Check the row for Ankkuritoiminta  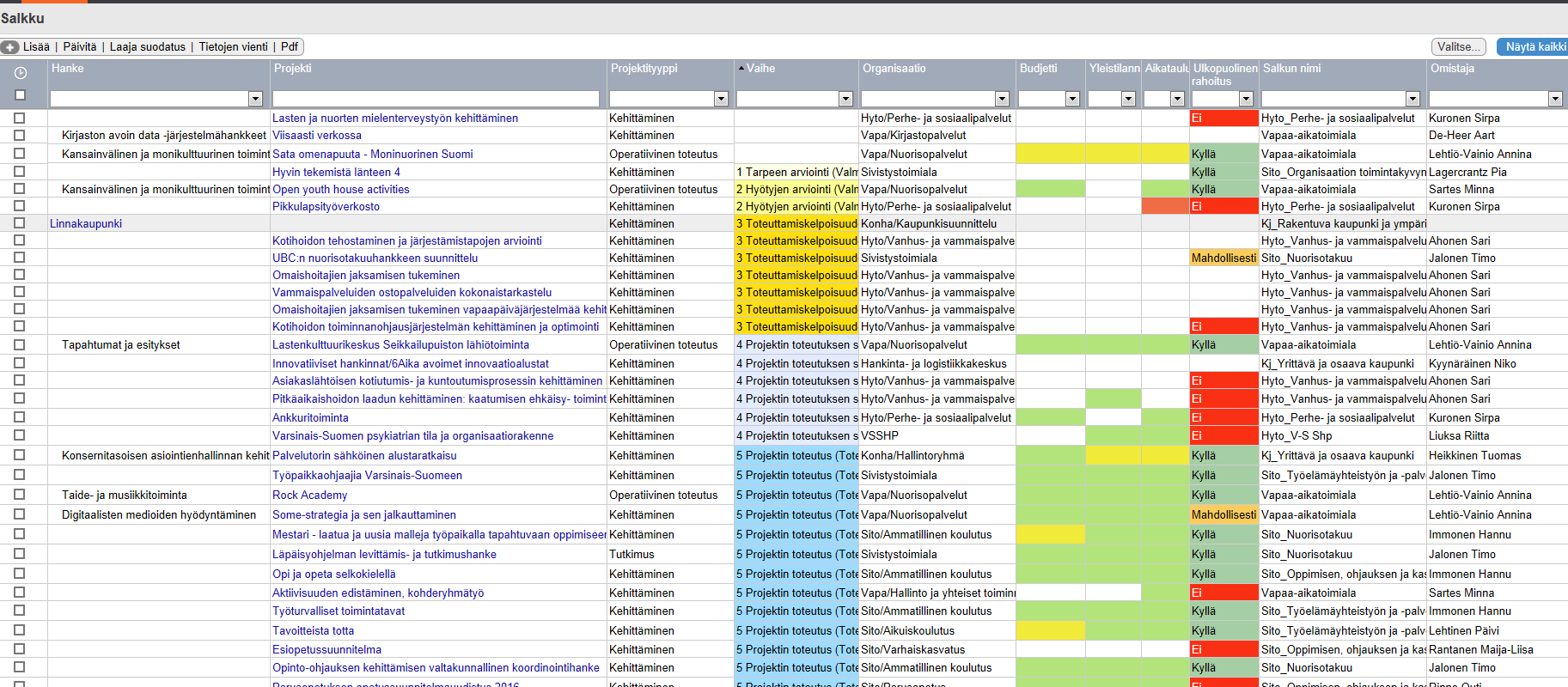tap(20, 417)
